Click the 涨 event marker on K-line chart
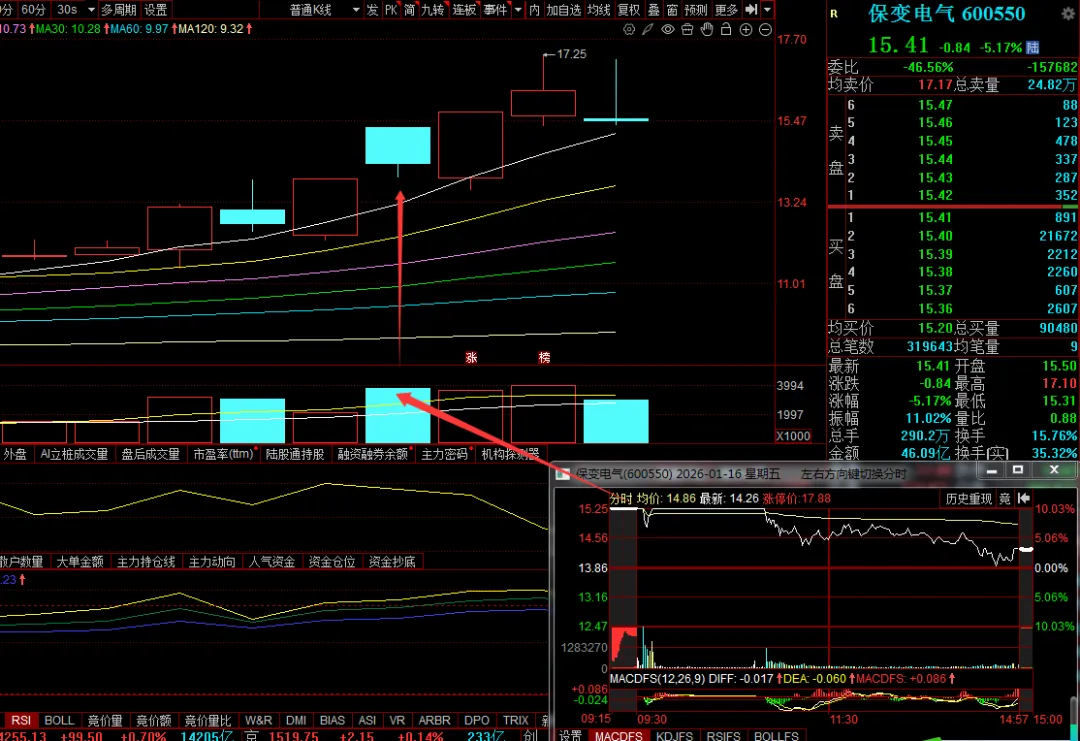Screen dimensions: 1080x741 point(471,357)
